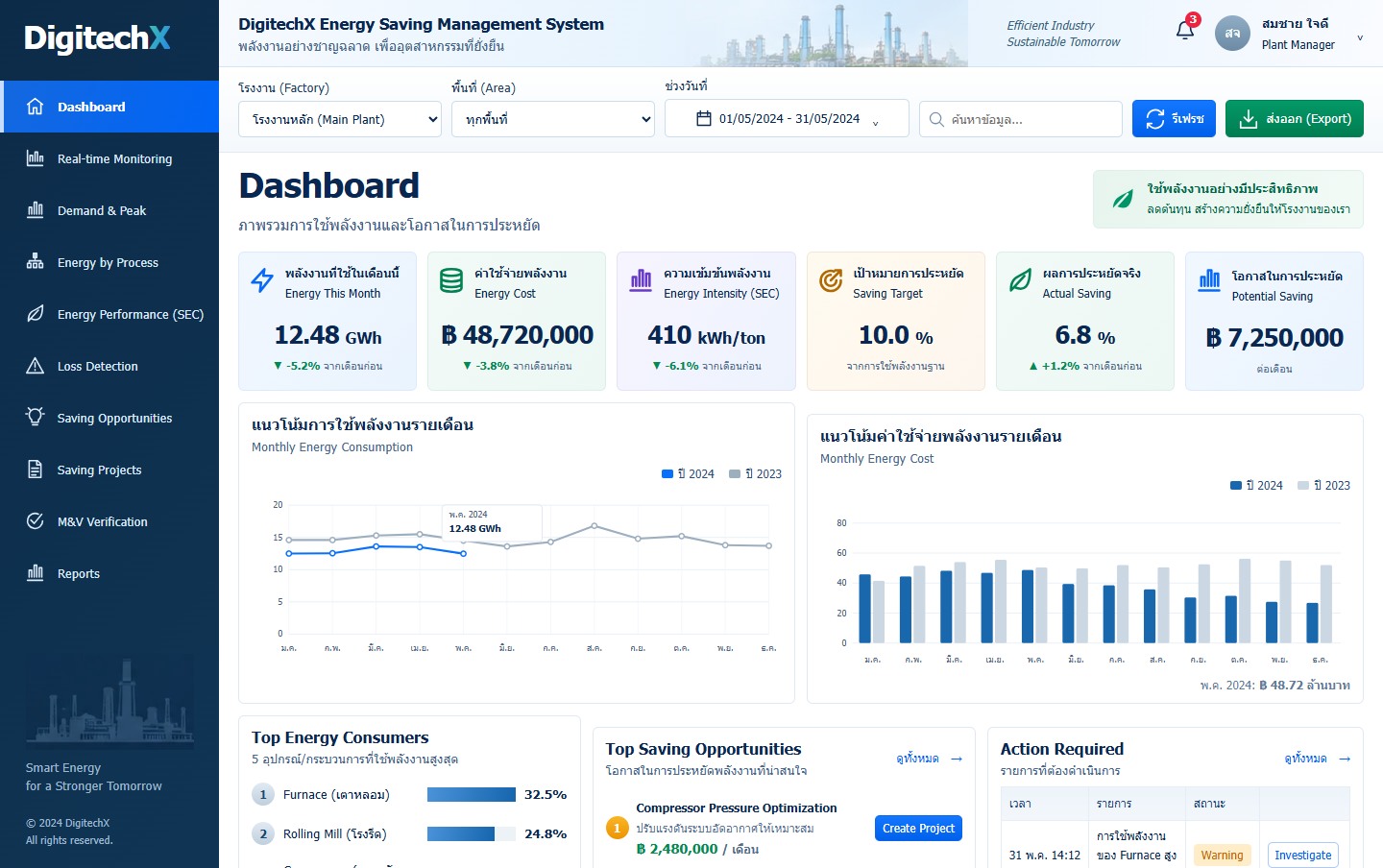Open the Saving Projects menu item
Image resolution: width=1383 pixels, height=868 pixels.
(x=109, y=470)
